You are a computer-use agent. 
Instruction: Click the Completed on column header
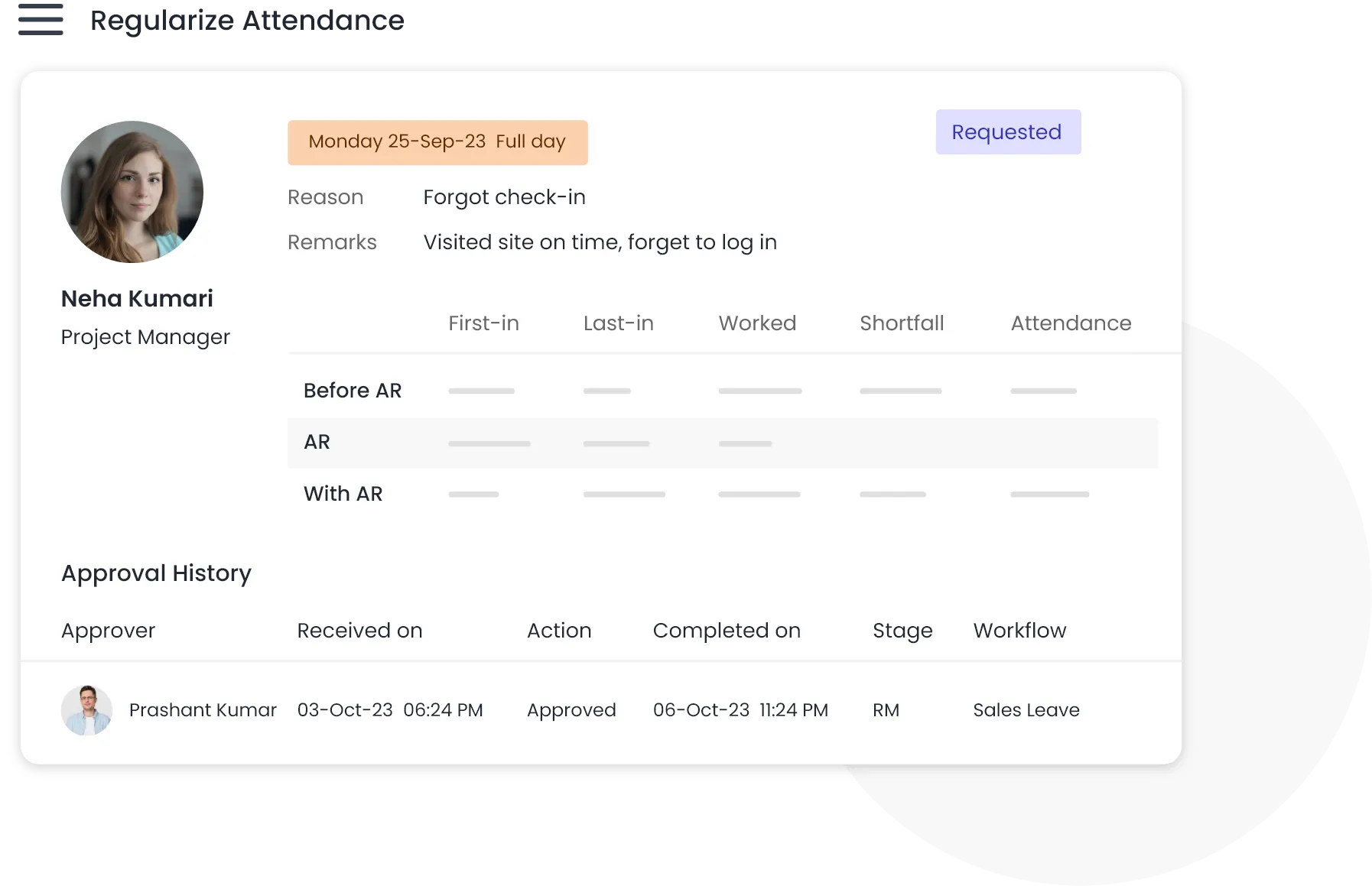727,631
